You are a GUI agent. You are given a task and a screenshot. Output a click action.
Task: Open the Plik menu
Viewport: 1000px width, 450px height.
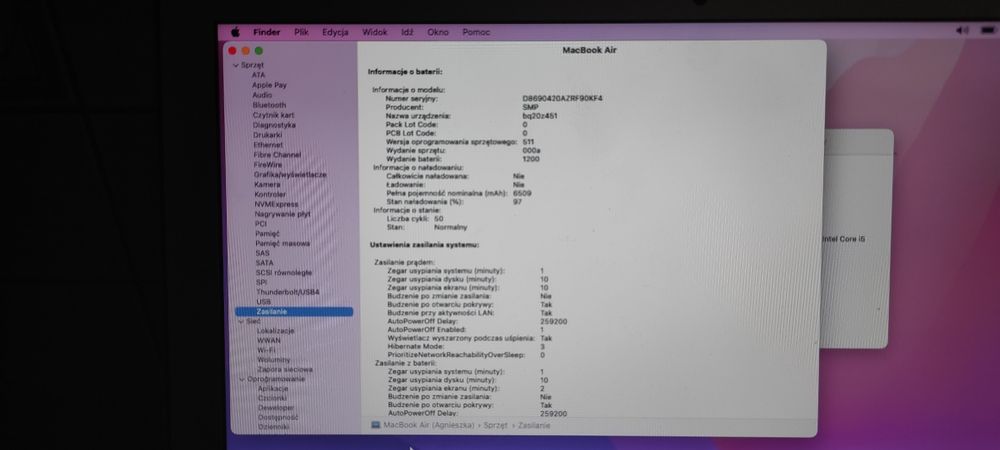(302, 32)
